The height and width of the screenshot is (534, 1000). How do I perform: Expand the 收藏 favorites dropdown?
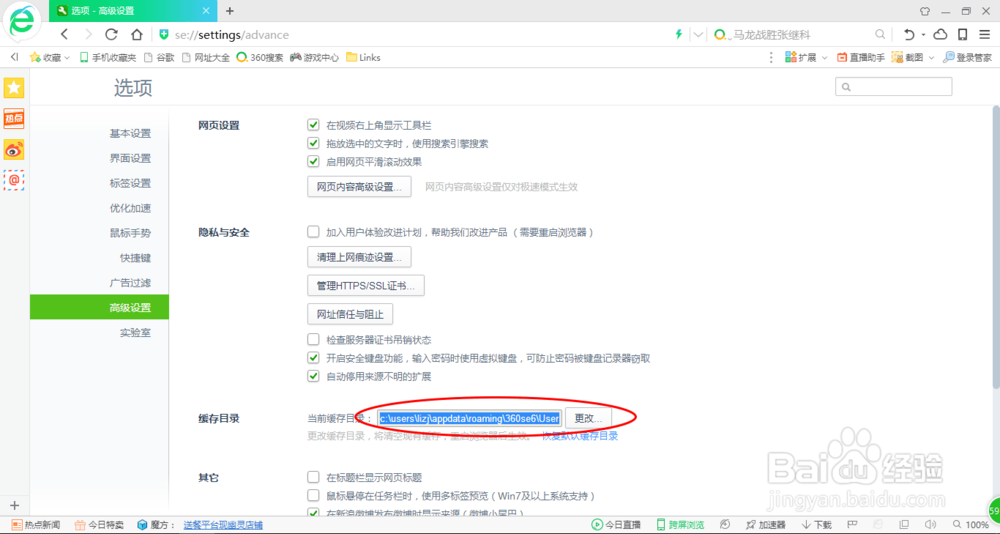coord(67,58)
